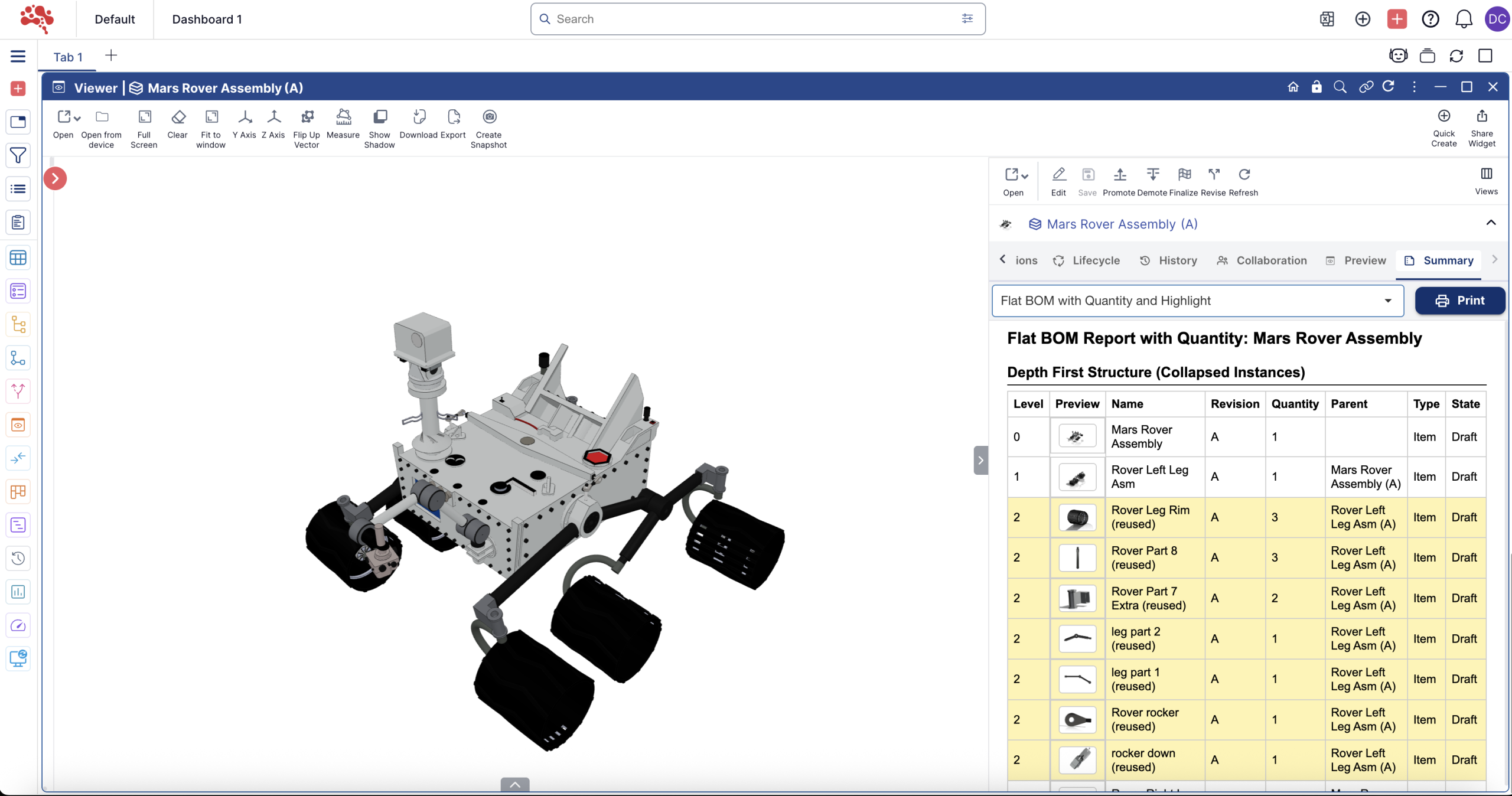Click the Finalize flag icon
The height and width of the screenshot is (796, 1512).
(1184, 175)
